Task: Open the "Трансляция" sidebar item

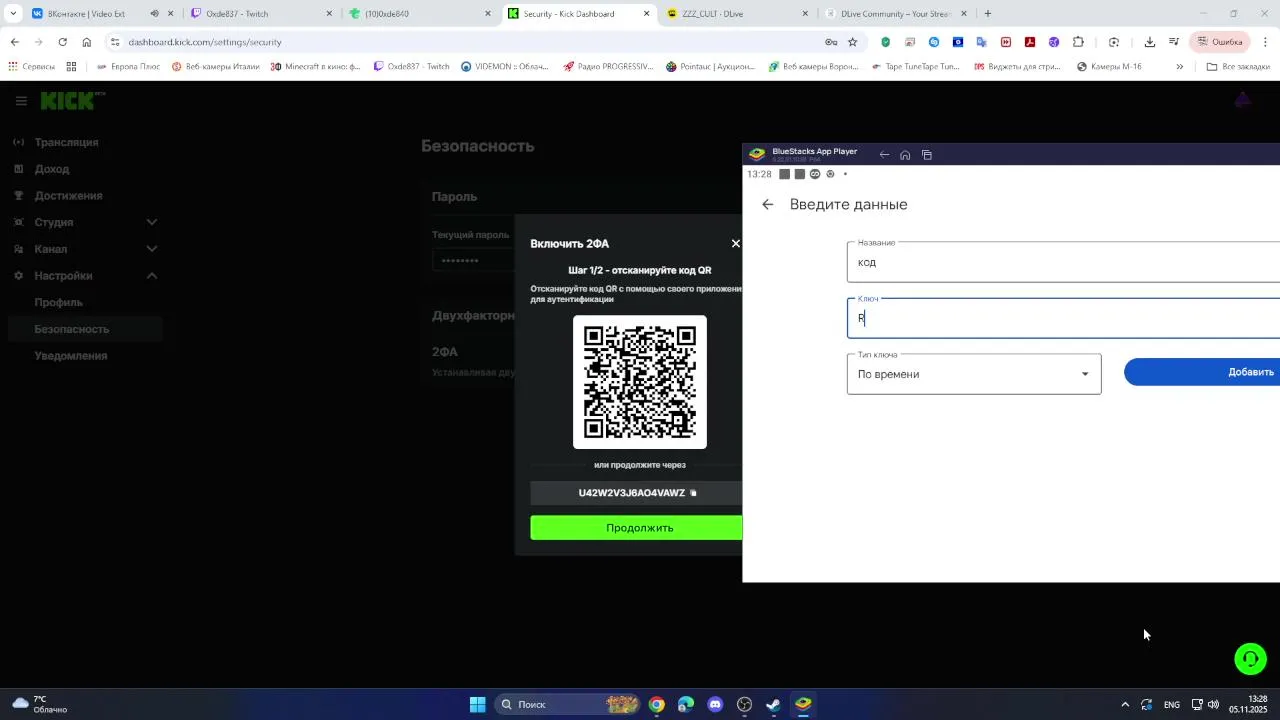Action: click(66, 142)
